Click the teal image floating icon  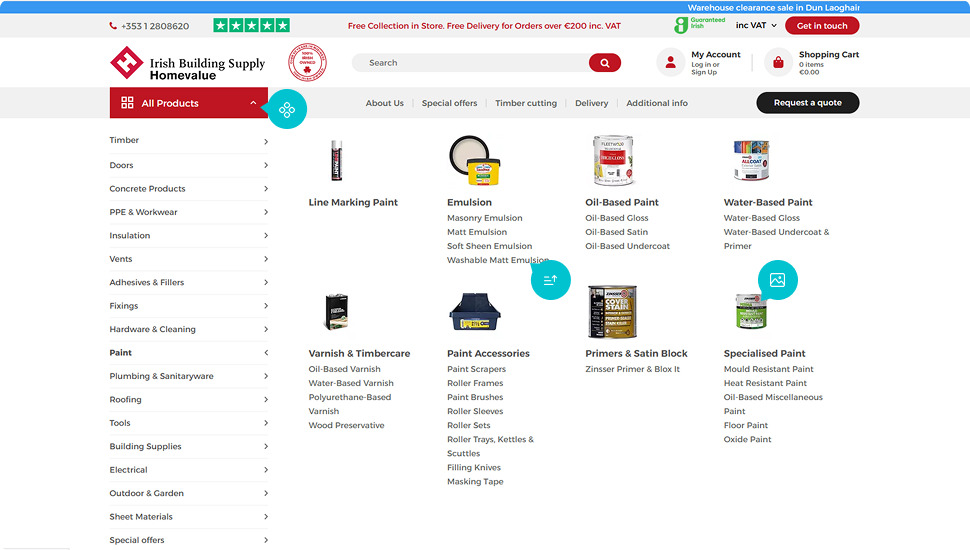coord(777,280)
